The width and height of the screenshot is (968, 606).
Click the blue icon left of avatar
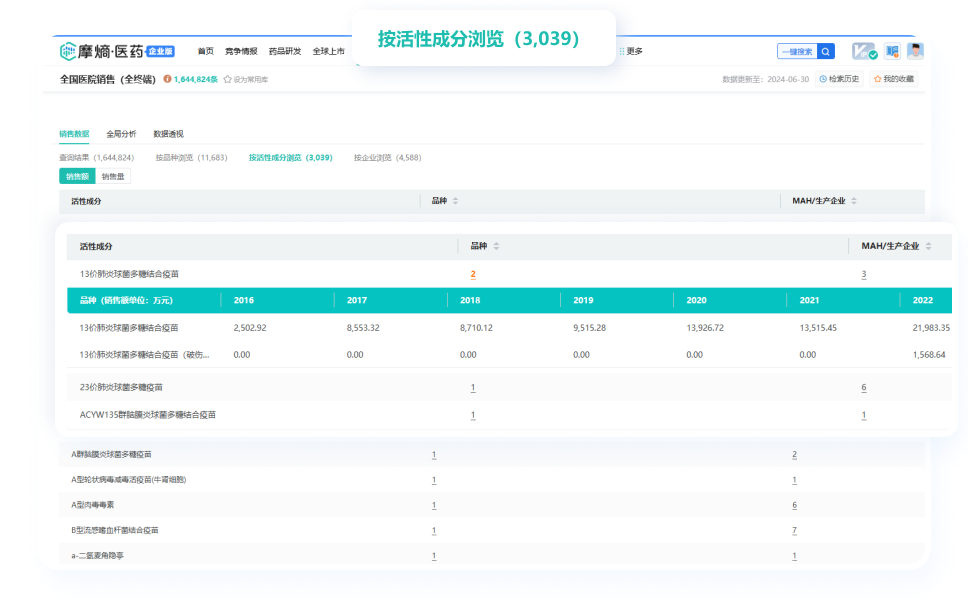pyautogui.click(x=891, y=51)
